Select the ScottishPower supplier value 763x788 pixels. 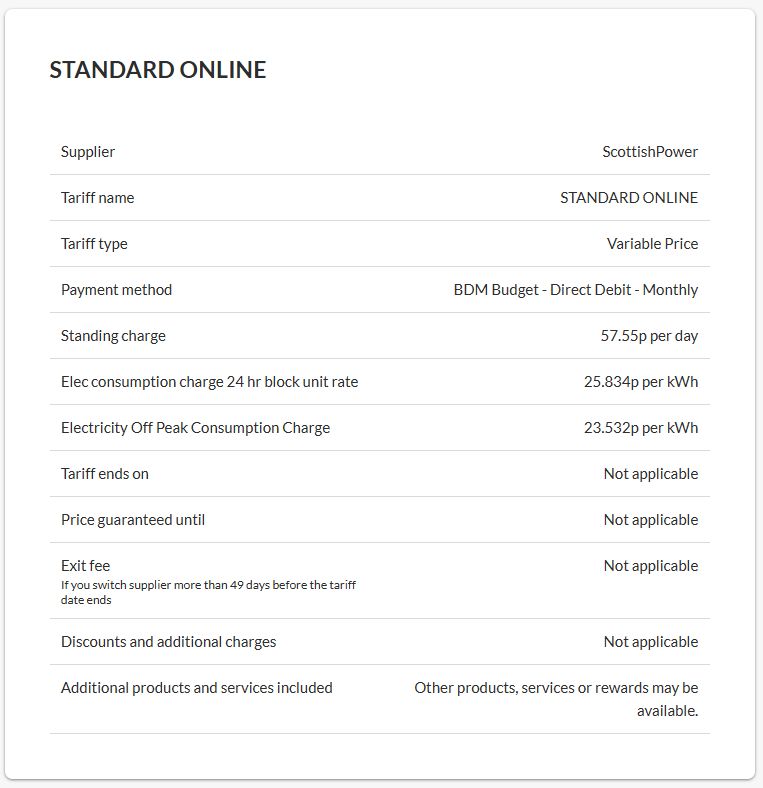(x=650, y=152)
